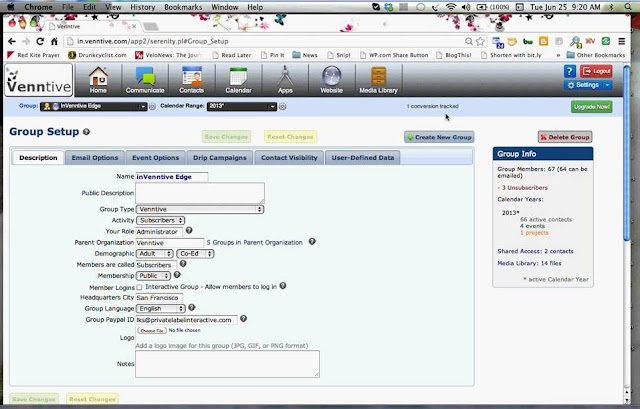Click the top Reset Changes button
This screenshot has height=409, width=640.
tap(291, 137)
